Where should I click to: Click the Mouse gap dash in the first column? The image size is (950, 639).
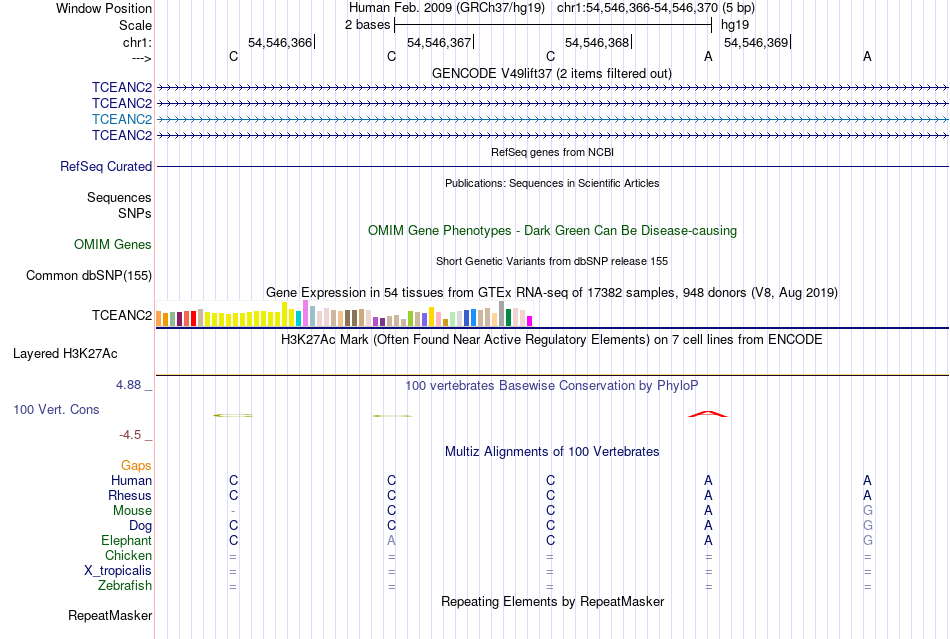click(x=233, y=511)
